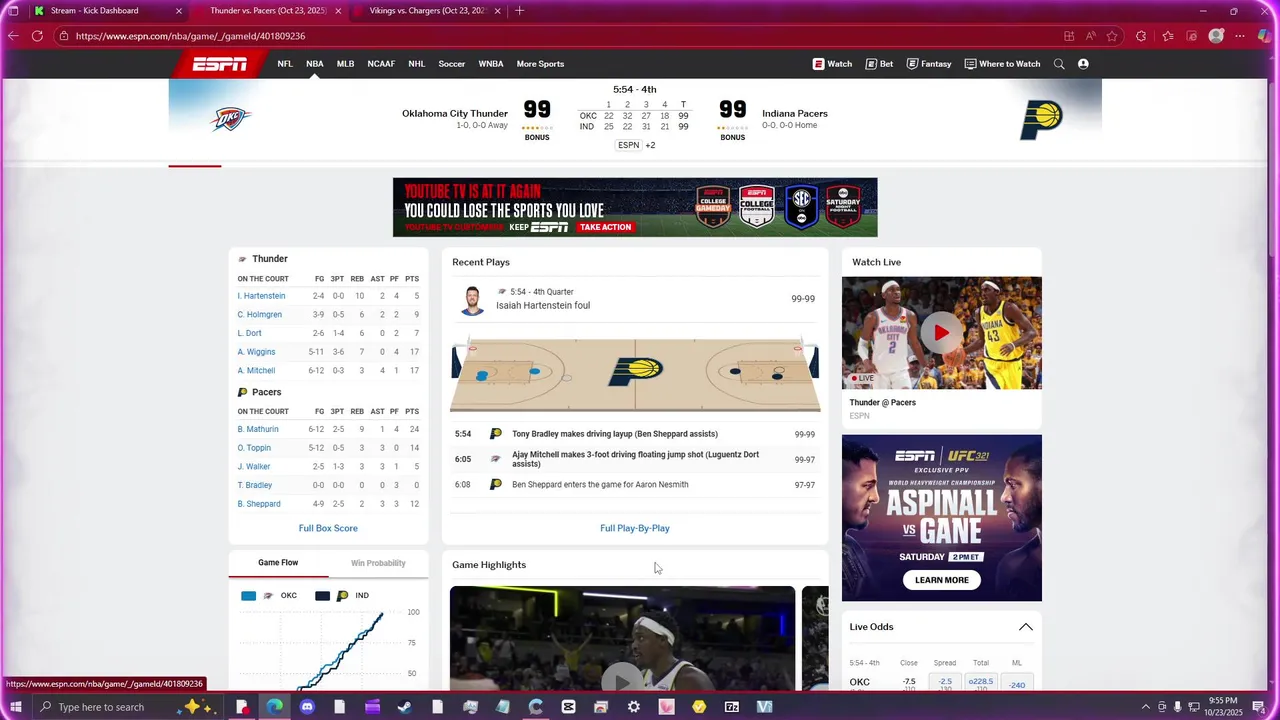The image size is (1280, 720).
Task: Open Discord from the taskbar
Action: (307, 707)
